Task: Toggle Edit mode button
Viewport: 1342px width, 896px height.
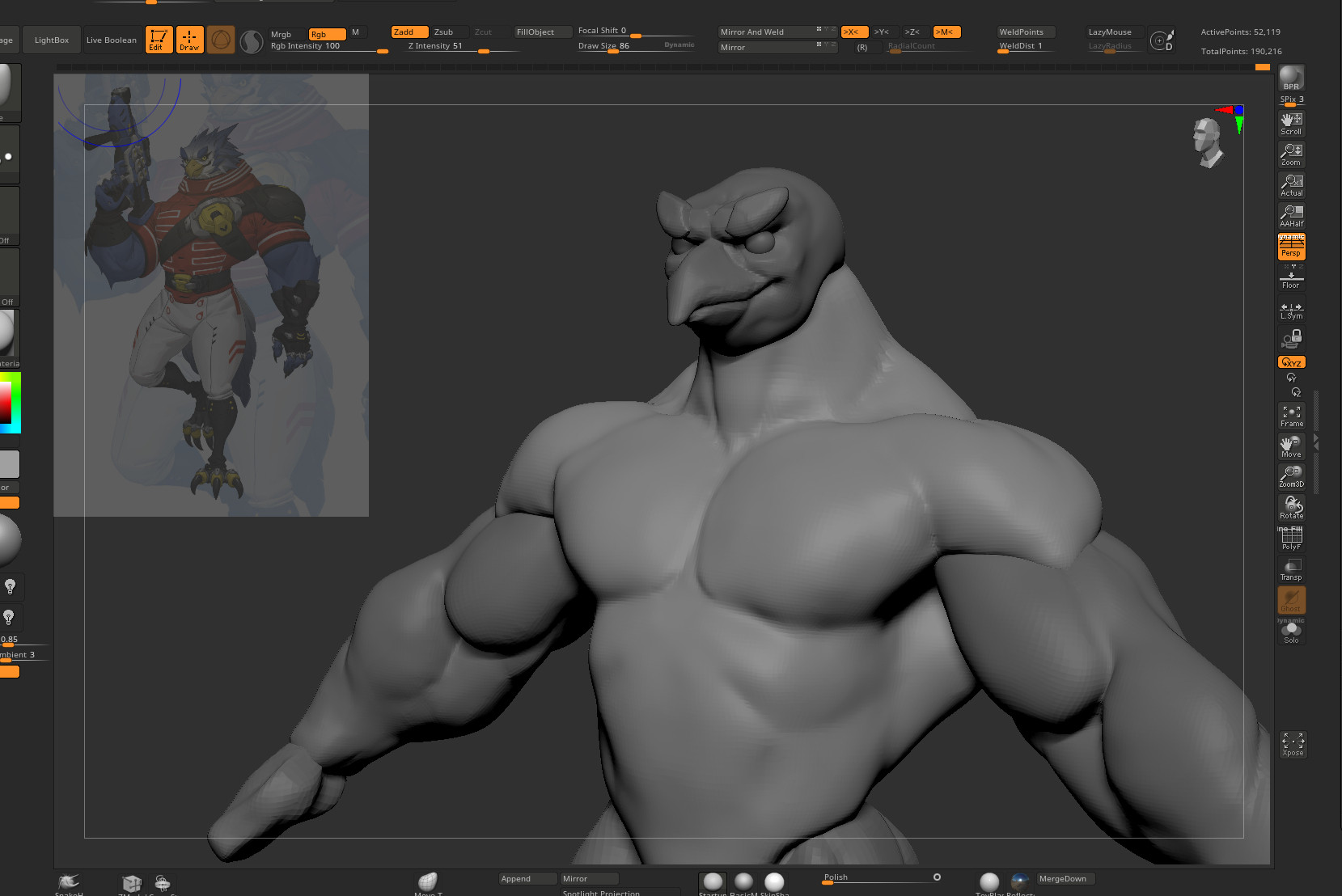Action: tap(159, 40)
